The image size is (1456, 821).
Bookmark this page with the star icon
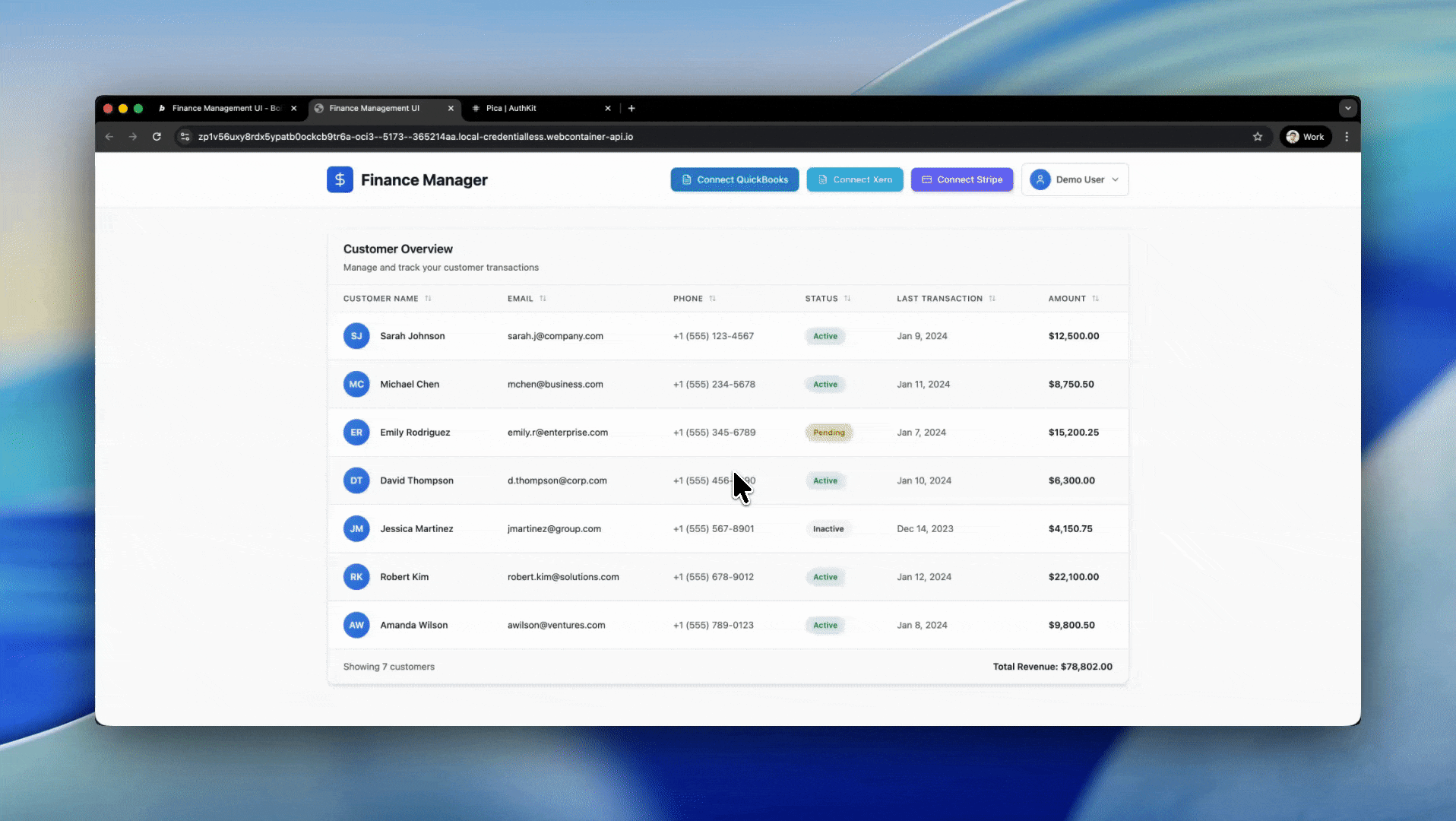click(1258, 137)
